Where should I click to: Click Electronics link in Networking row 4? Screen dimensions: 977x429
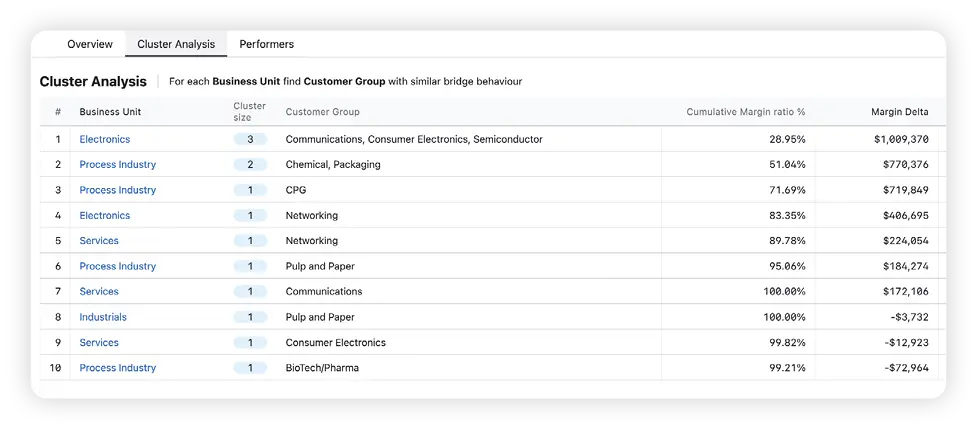click(x=104, y=215)
